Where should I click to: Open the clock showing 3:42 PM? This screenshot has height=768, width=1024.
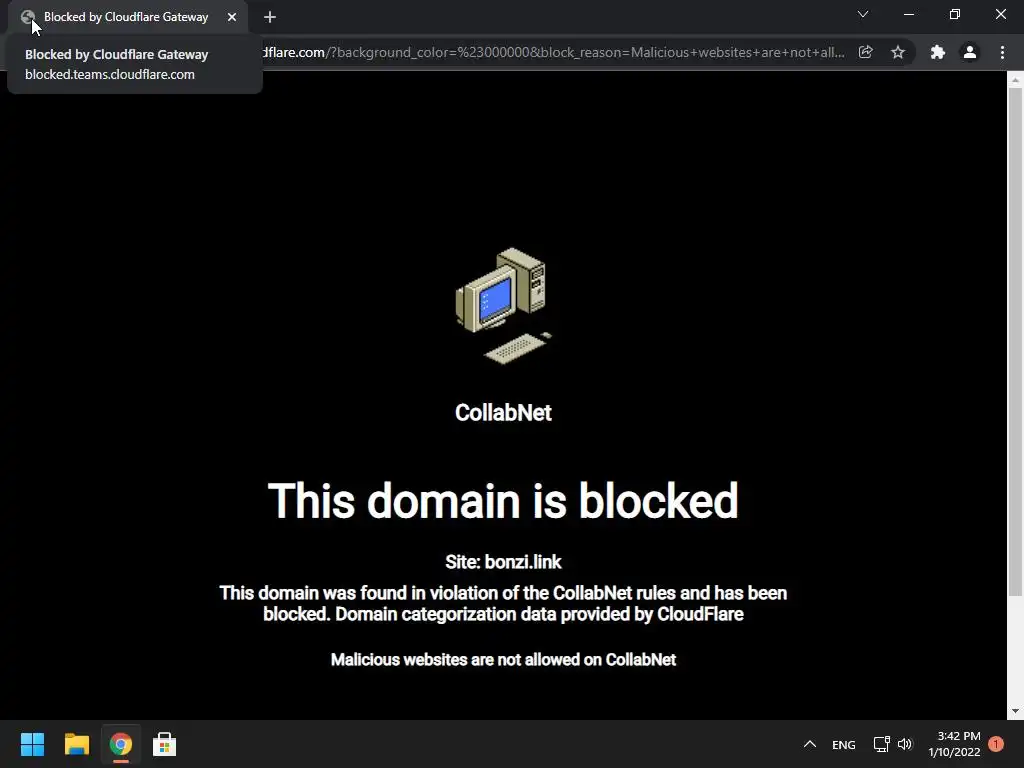pyautogui.click(x=955, y=744)
